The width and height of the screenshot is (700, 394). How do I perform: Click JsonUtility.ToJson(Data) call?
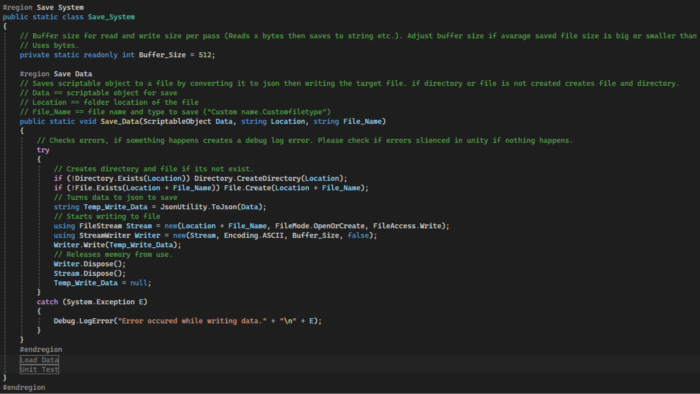point(213,207)
